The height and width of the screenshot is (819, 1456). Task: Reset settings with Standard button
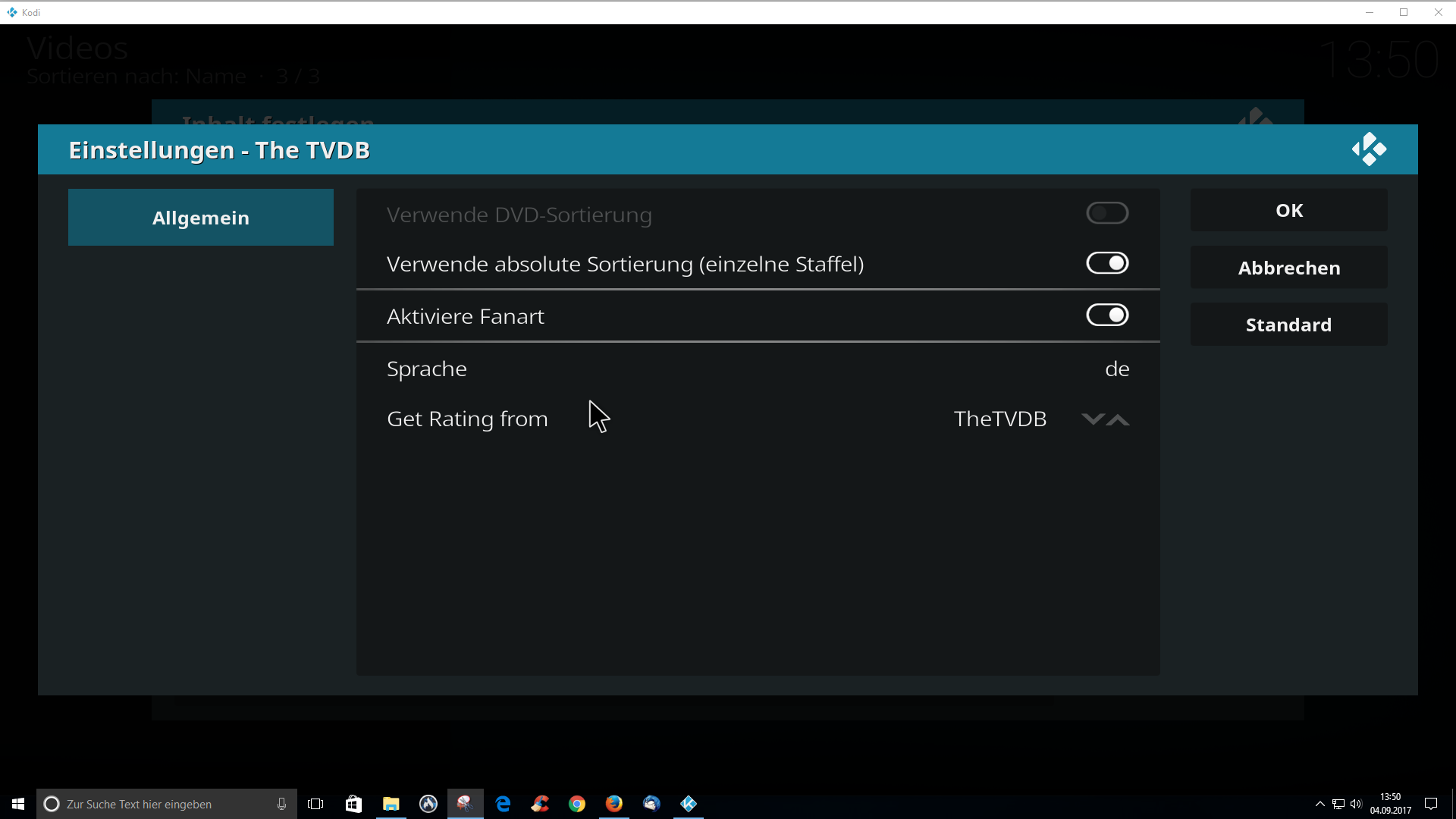point(1289,325)
